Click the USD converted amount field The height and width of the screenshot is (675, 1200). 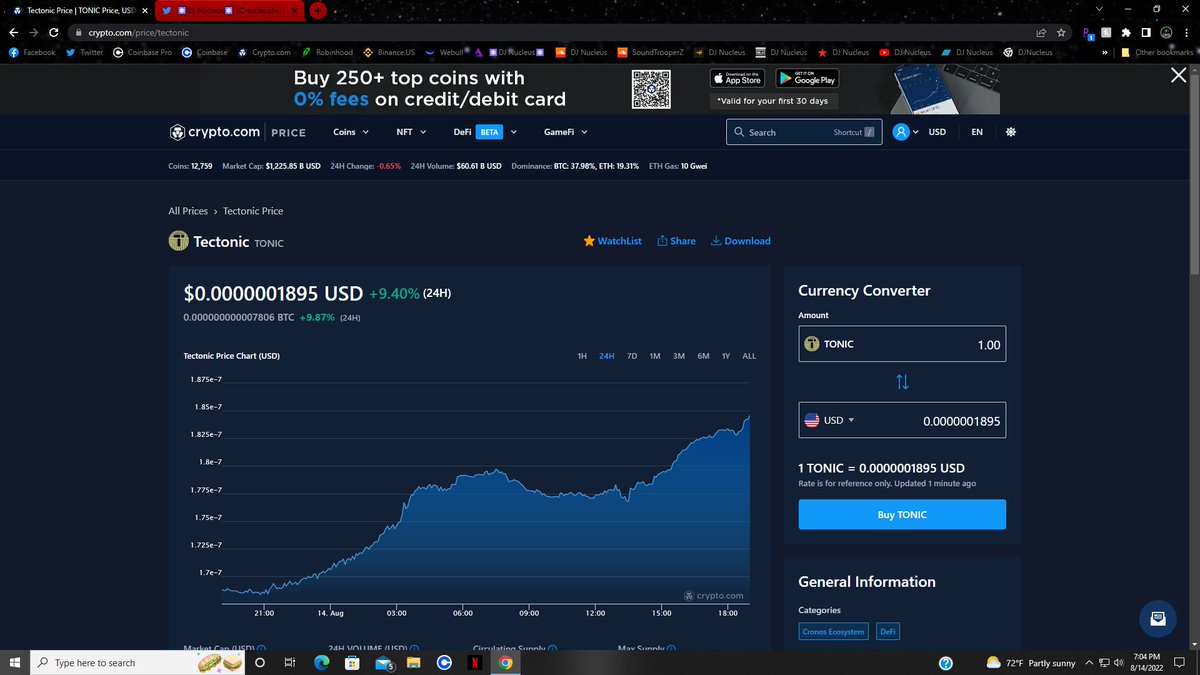[902, 421]
